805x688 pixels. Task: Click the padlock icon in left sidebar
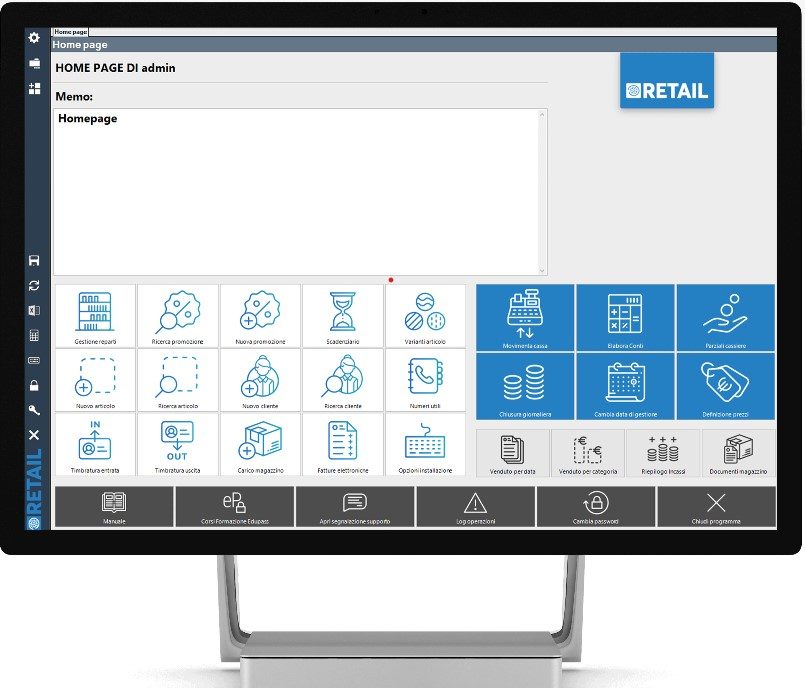coord(34,385)
